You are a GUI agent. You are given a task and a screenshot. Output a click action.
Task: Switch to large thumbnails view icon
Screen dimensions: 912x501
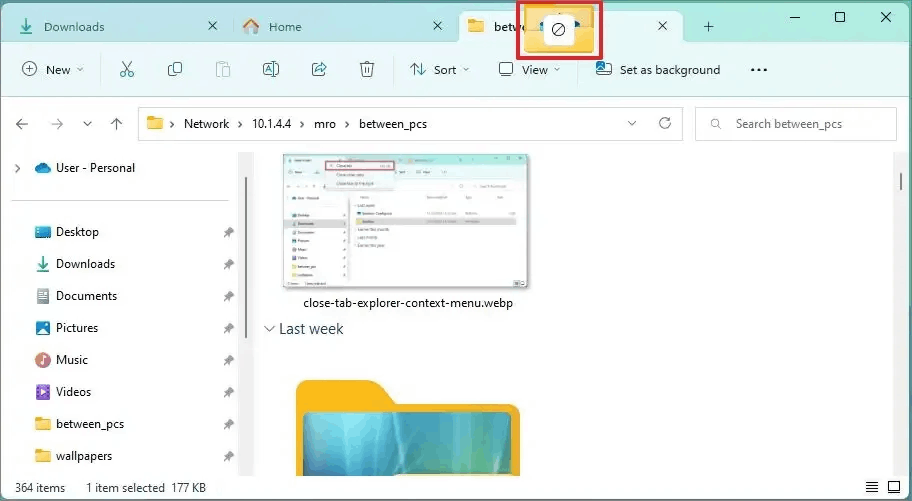[x=894, y=486]
